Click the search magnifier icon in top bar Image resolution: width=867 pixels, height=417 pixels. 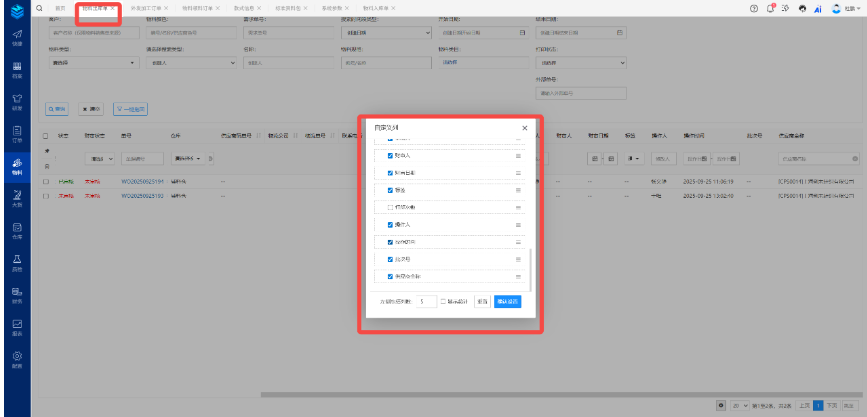coord(39,8)
